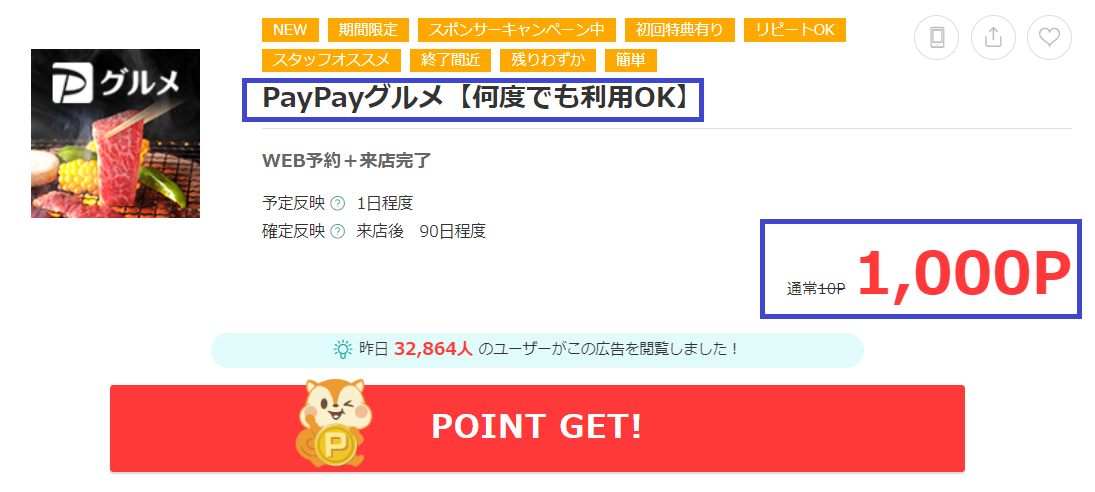This screenshot has height=492, width=1095.
Task: Click the lightbulb icon before 昨日
Action: (x=342, y=349)
